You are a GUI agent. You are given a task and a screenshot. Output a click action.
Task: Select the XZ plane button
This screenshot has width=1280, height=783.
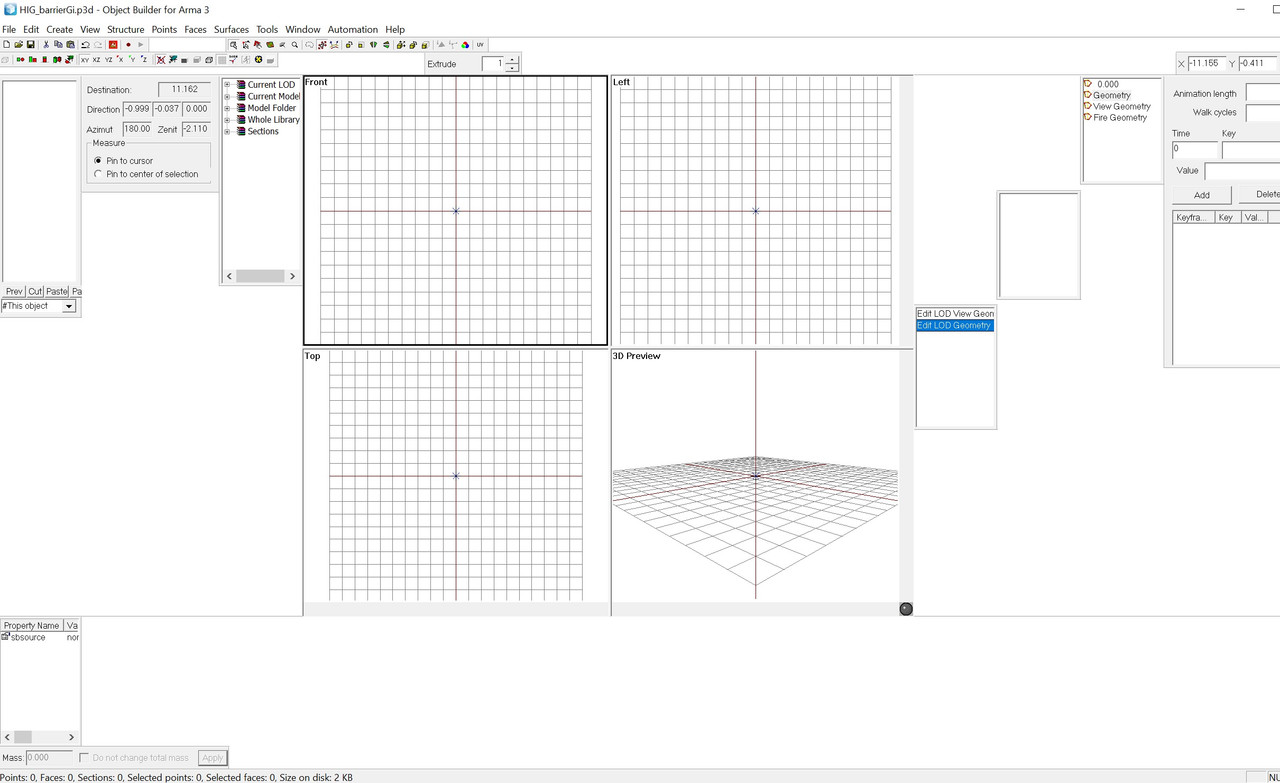tap(97, 60)
